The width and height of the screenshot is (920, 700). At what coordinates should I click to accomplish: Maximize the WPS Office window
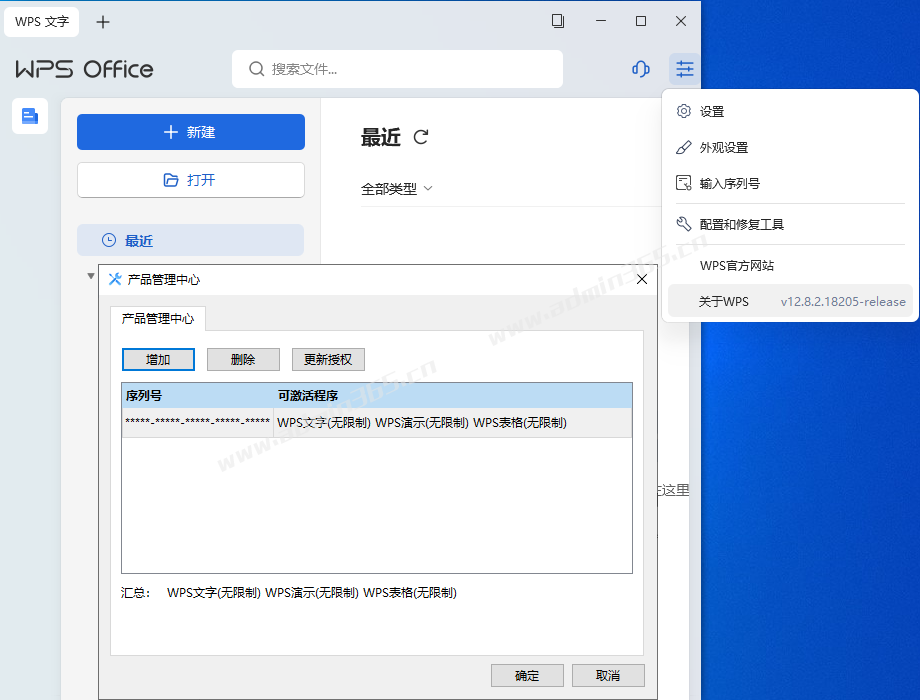point(641,21)
